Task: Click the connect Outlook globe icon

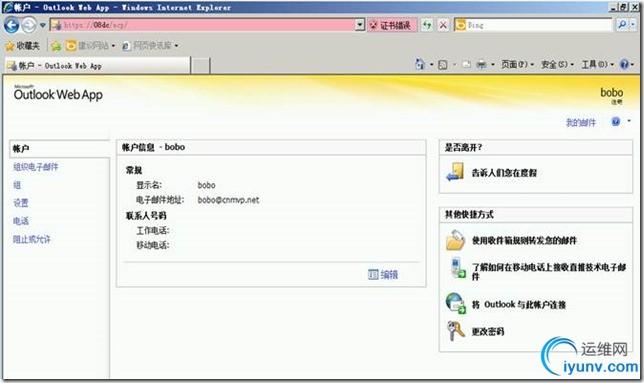Action: tap(455, 303)
